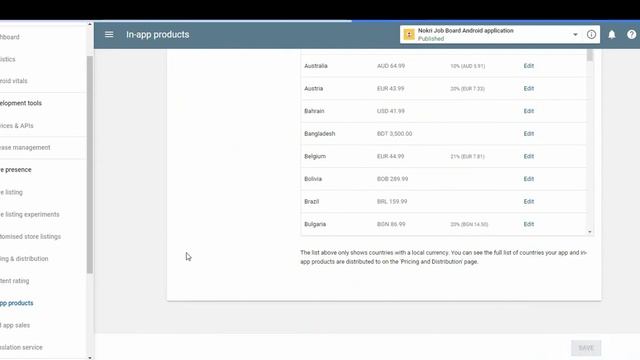Select In-app products in the sidebar
Screen dimensions: 640x360
[x=17, y=303]
